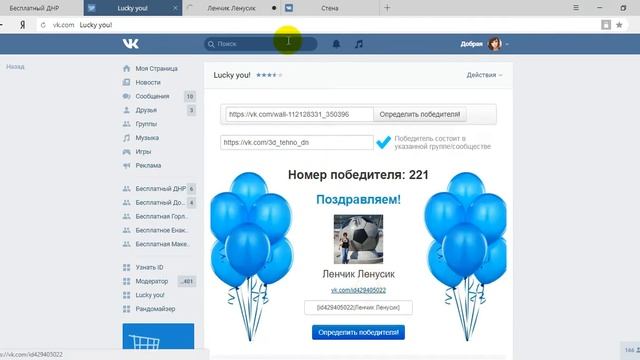This screenshot has width=640, height=360.
Task: Click the winner mention code field
Action: coord(358,308)
